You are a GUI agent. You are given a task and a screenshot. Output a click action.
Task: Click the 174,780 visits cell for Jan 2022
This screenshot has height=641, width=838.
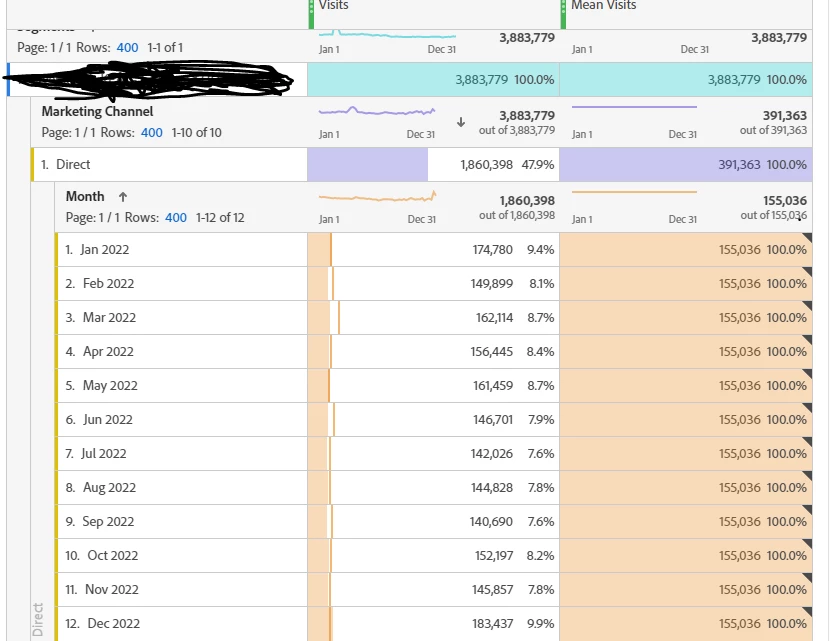pos(433,250)
